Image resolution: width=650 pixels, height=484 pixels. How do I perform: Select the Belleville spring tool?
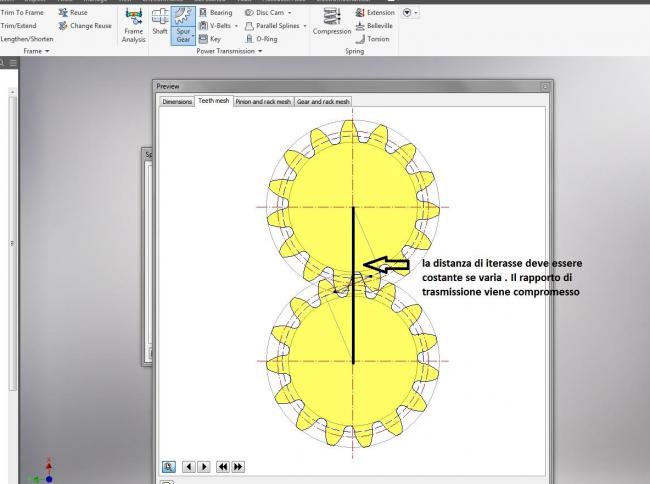tap(373, 26)
